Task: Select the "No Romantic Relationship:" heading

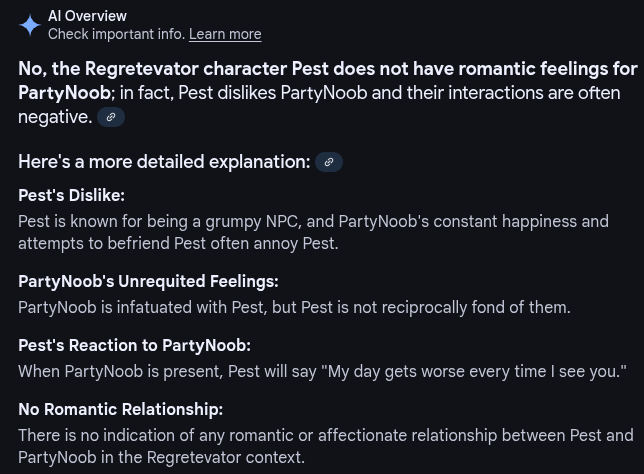Action: coord(120,409)
